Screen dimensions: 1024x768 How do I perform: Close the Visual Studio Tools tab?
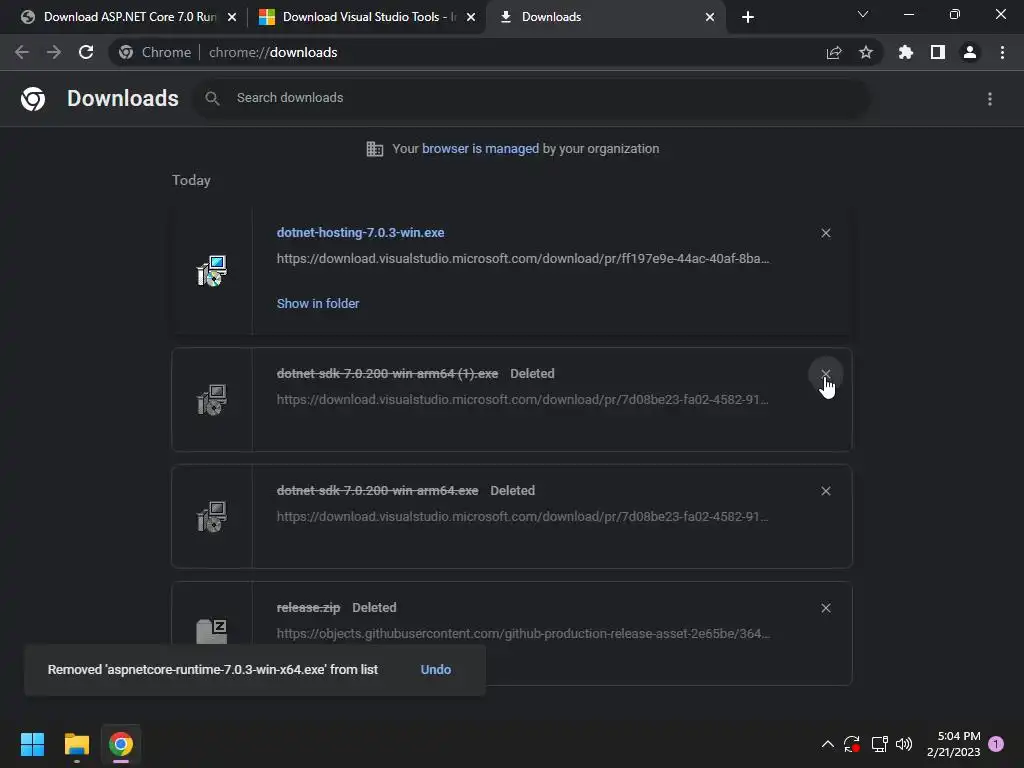[x=471, y=17]
